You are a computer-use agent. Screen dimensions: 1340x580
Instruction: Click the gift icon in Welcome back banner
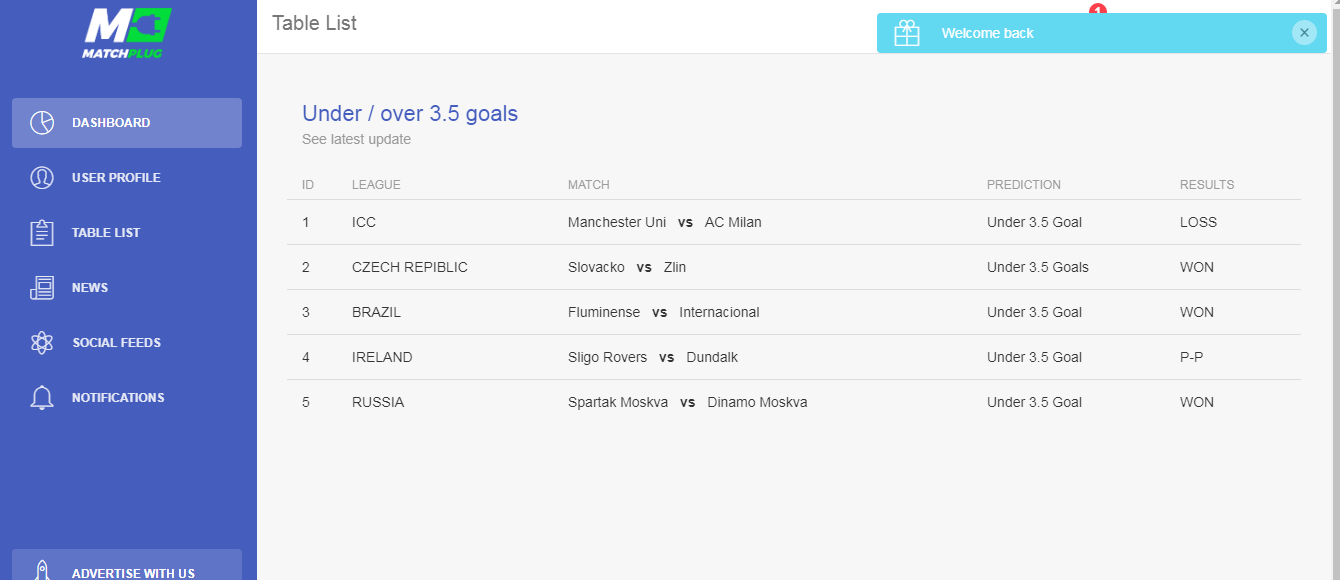(x=907, y=33)
